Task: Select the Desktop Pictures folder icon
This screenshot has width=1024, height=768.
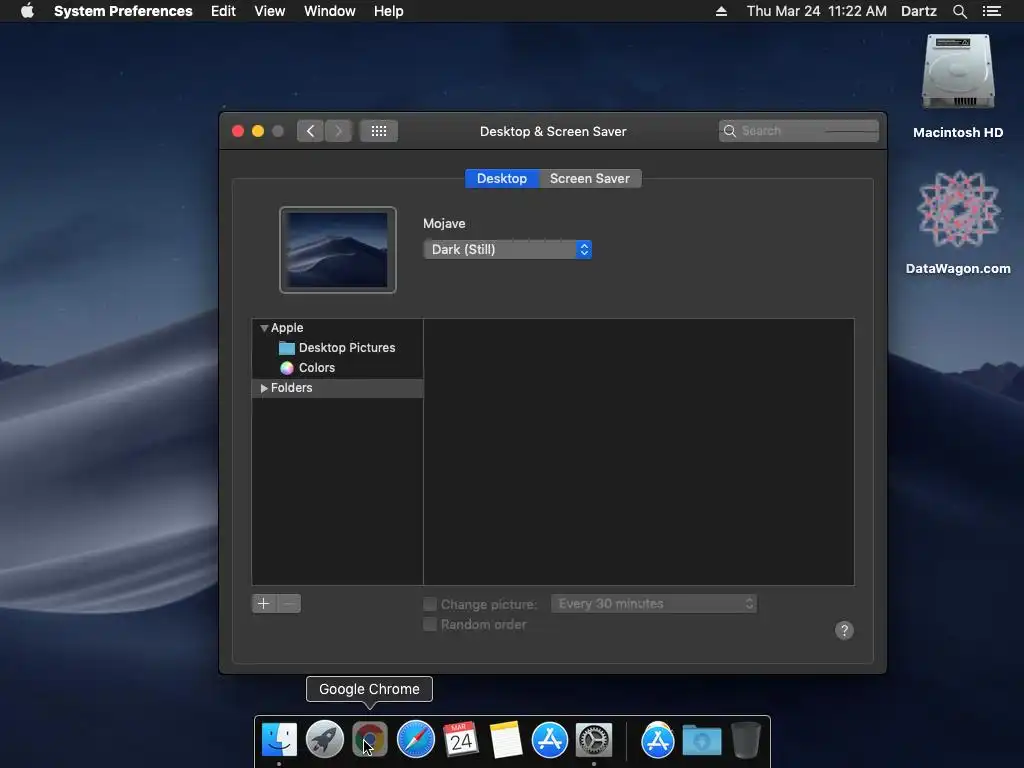Action: [287, 347]
